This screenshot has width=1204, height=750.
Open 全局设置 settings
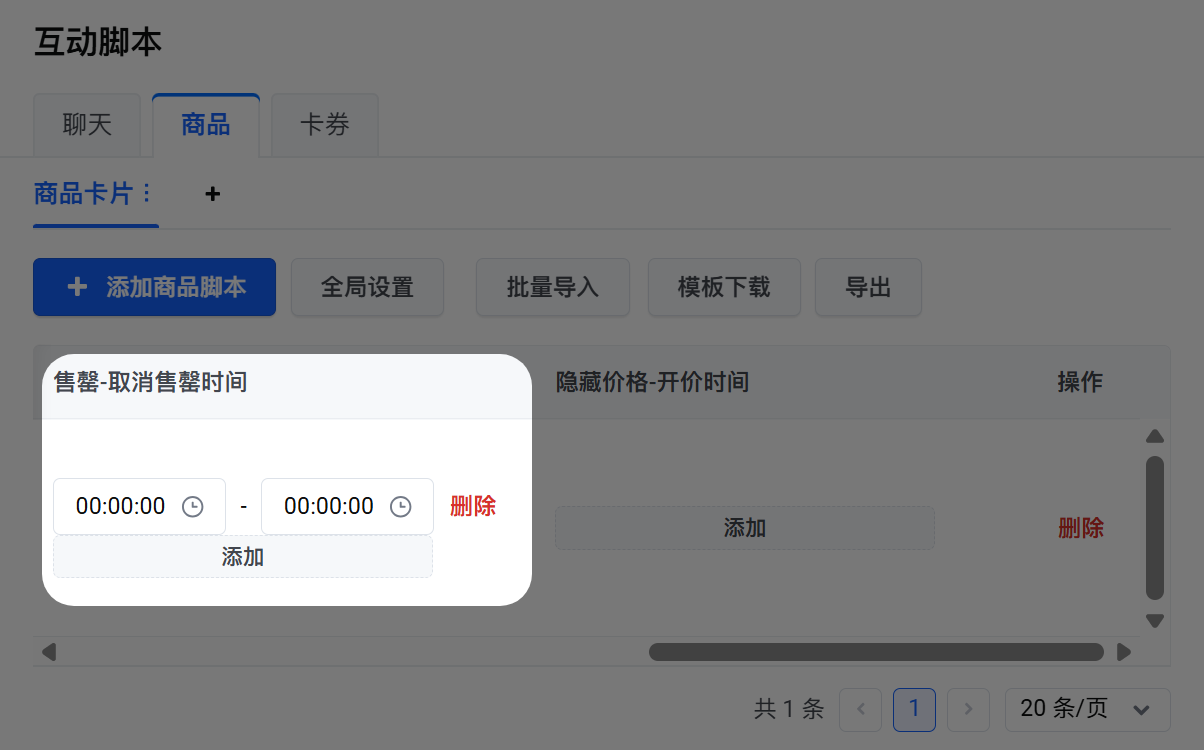pyautogui.click(x=367, y=288)
